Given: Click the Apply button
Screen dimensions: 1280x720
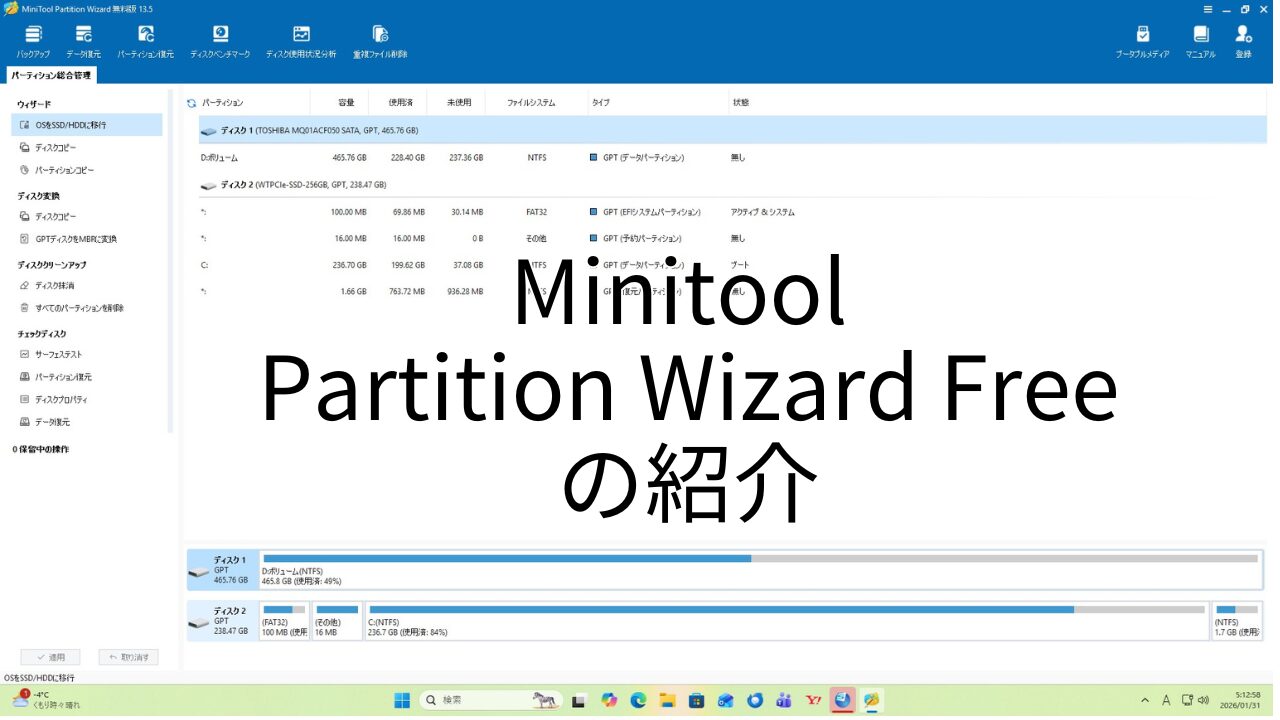Looking at the screenshot, I should (x=50, y=657).
